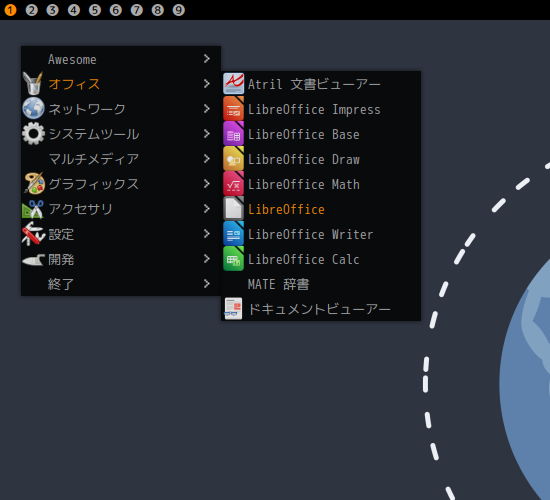
Task: Click the LibreOffice Calc icon
Action: click(x=234, y=259)
